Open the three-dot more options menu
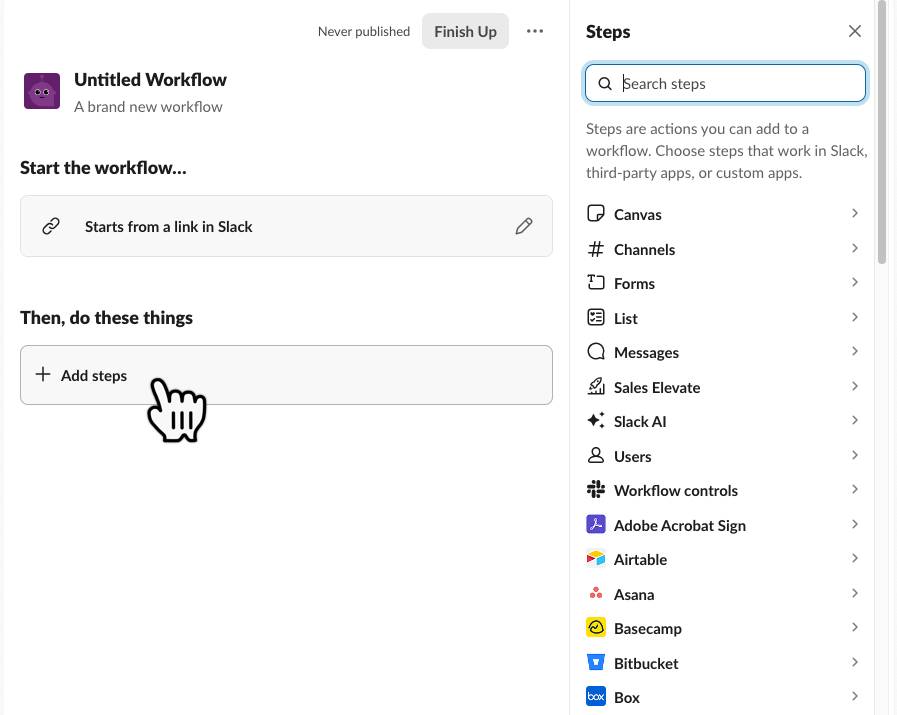Image resolution: width=897 pixels, height=715 pixels. [535, 31]
